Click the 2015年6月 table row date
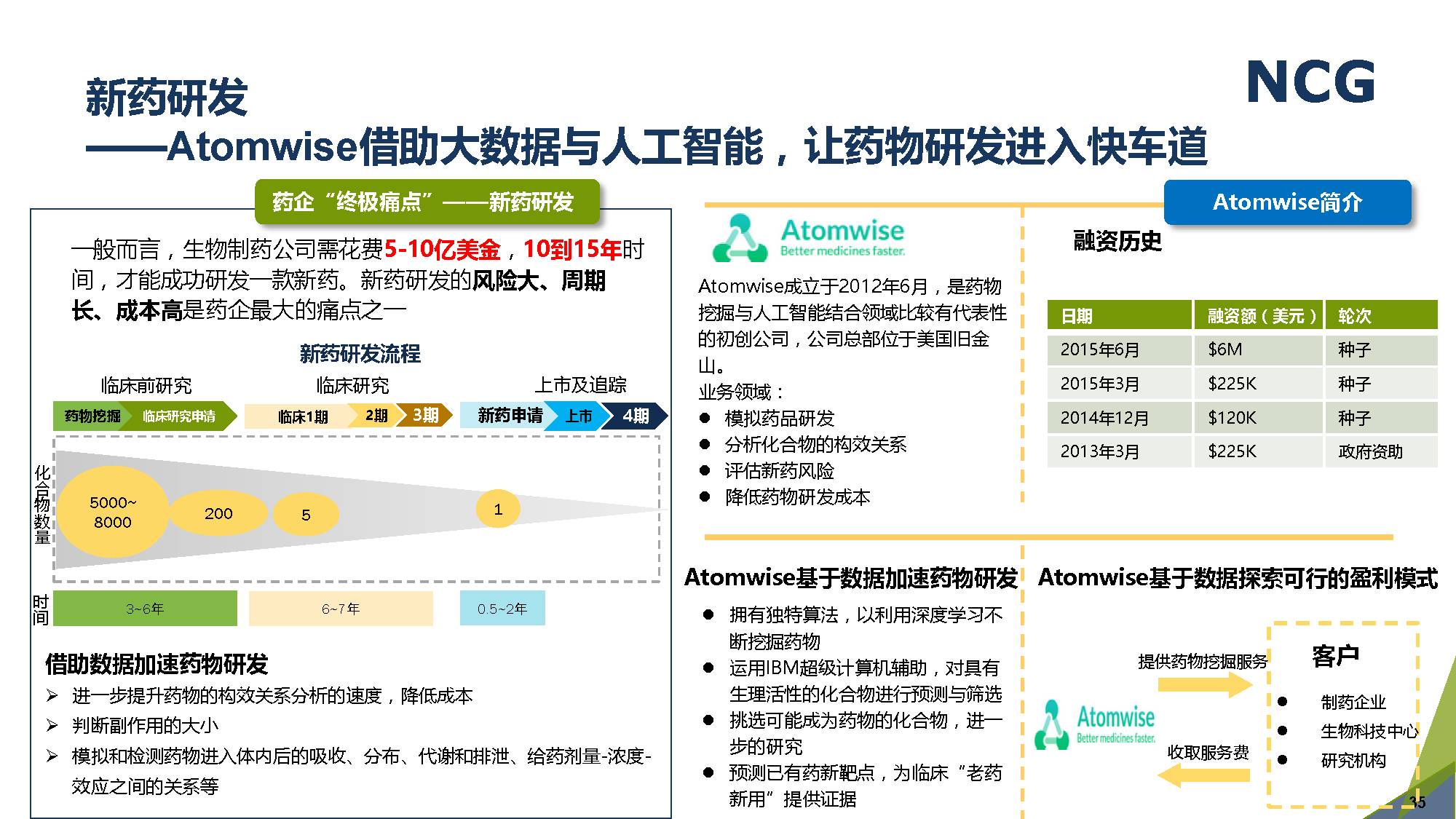This screenshot has width=1456, height=819. (1099, 349)
